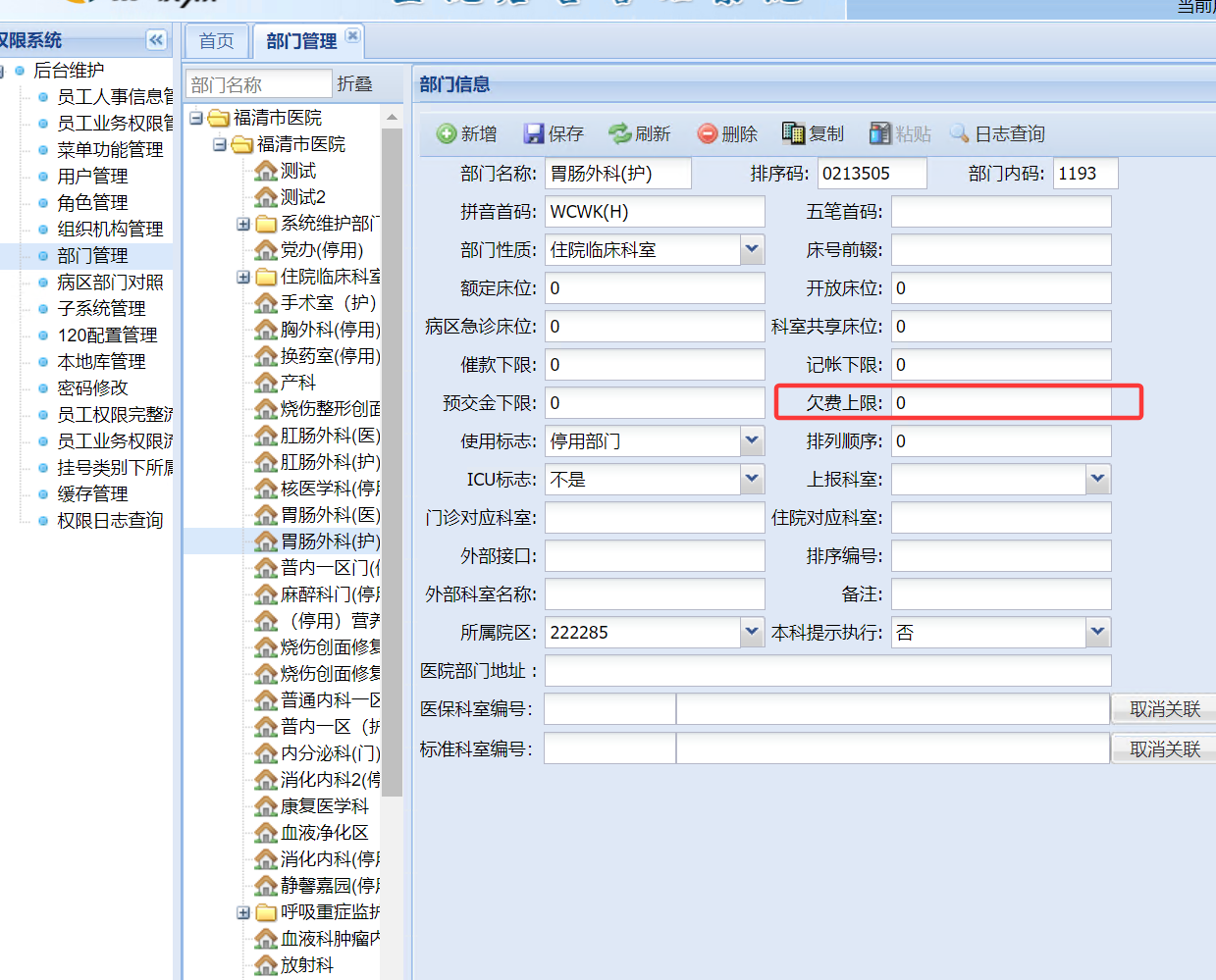Viewport: 1216px width, 980px height.
Task: Click the 删除 delete icon
Action: coord(708,133)
